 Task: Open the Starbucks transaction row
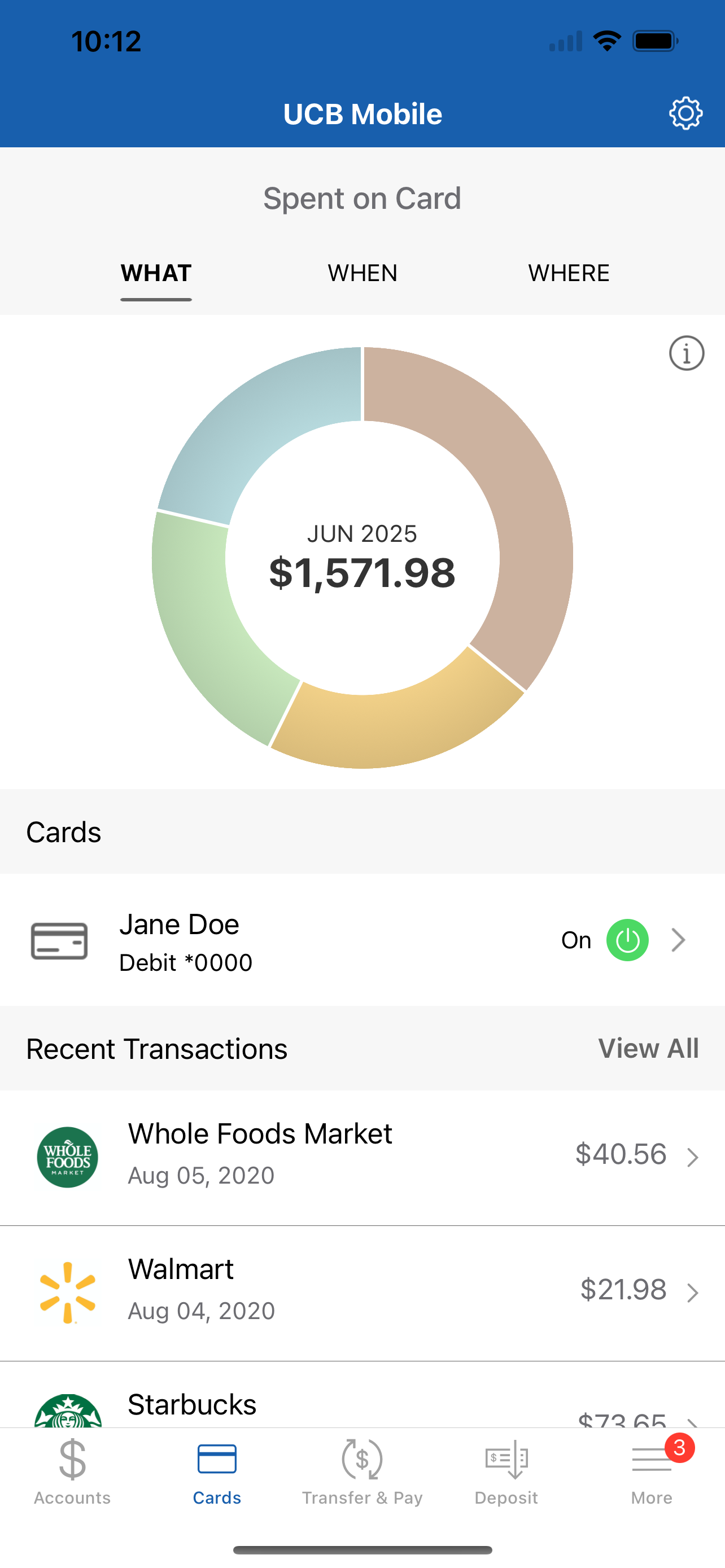point(362,1395)
